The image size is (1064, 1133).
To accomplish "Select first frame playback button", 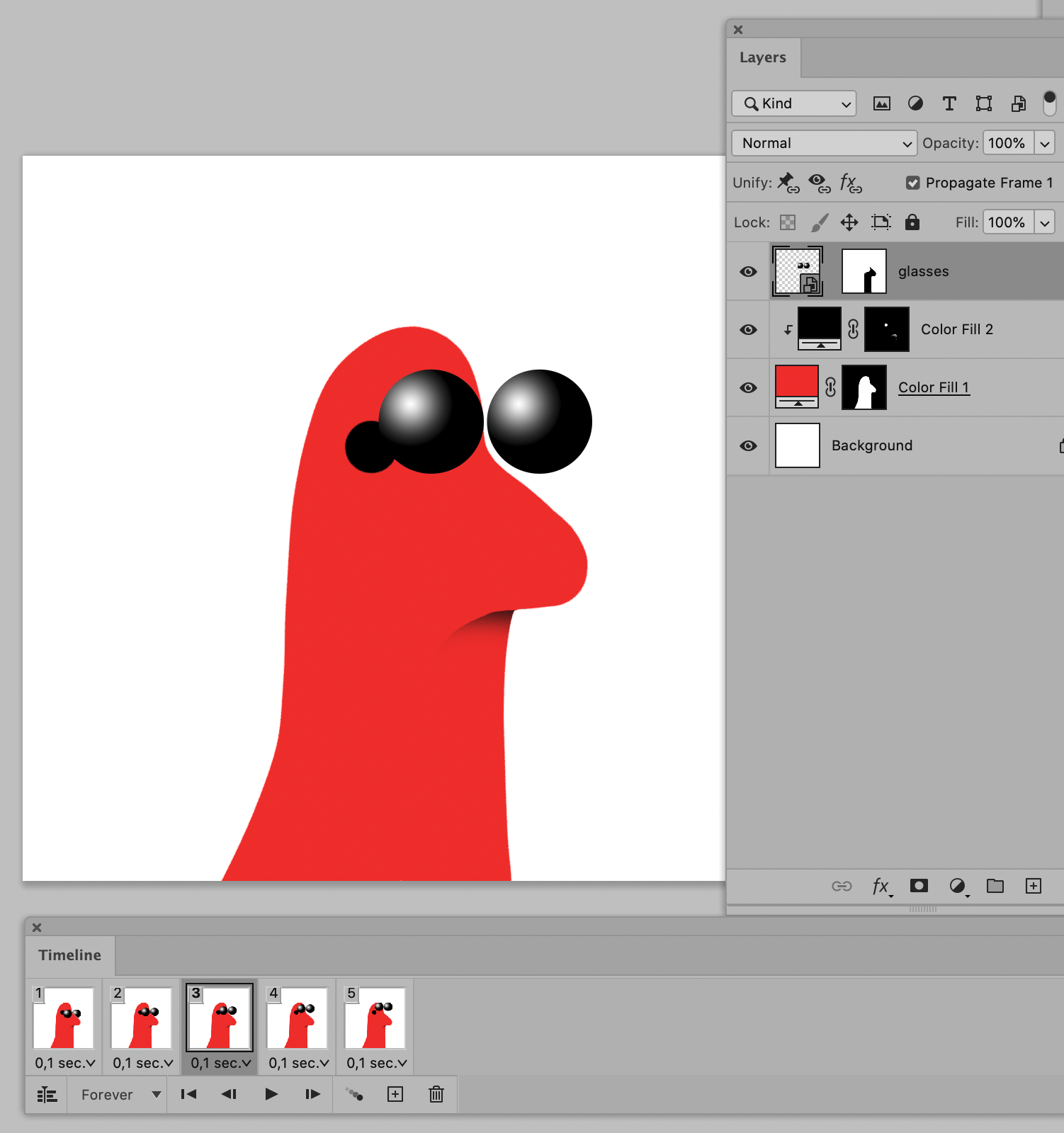I will [x=188, y=1094].
